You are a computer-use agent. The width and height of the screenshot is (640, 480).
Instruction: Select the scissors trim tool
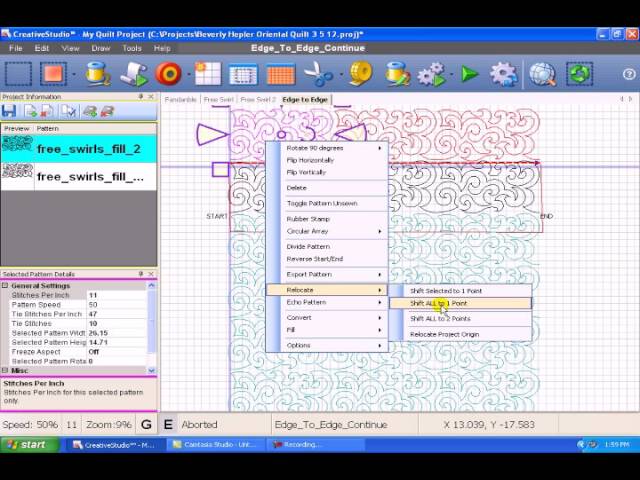[318, 74]
